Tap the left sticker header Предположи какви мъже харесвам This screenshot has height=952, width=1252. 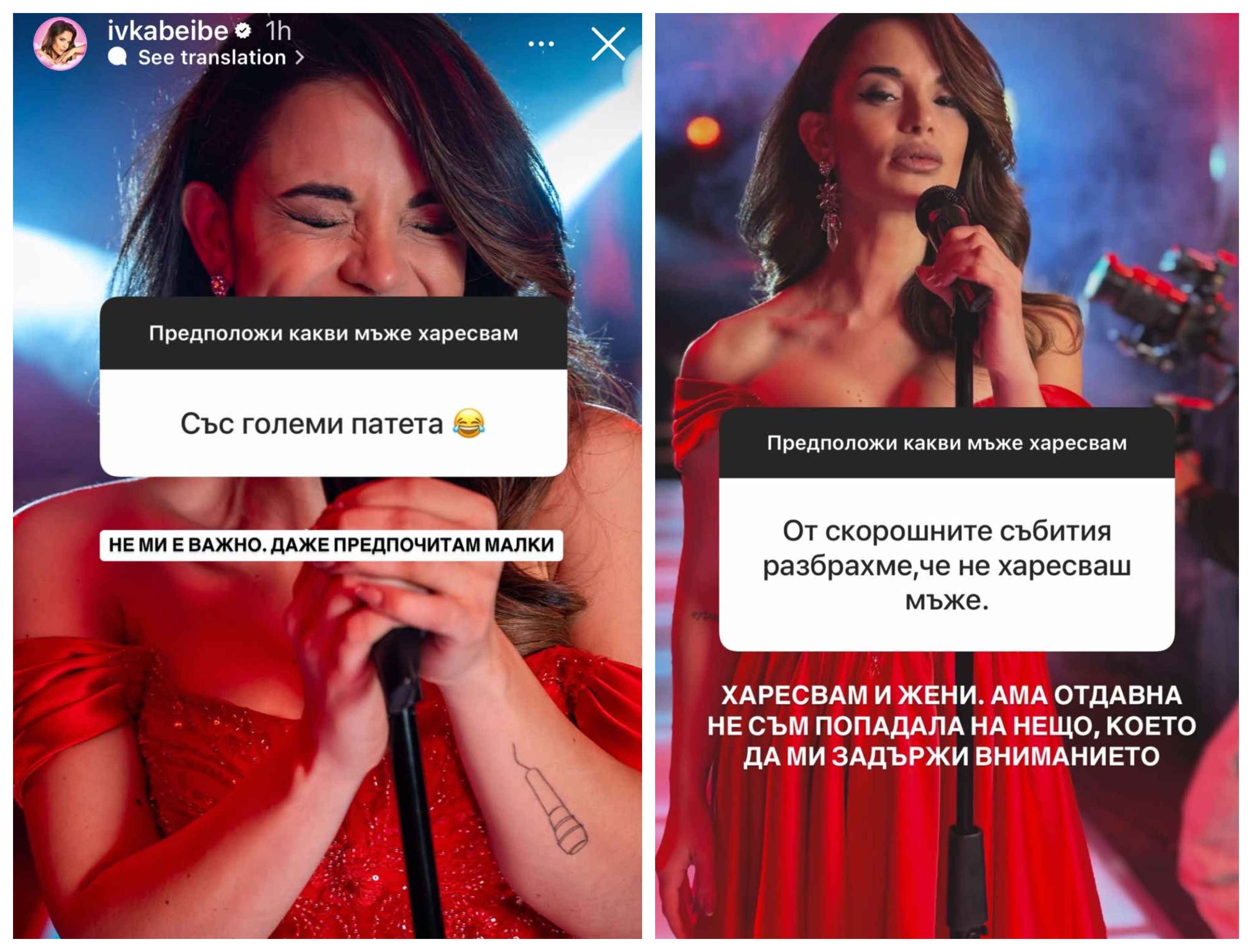click(x=333, y=333)
